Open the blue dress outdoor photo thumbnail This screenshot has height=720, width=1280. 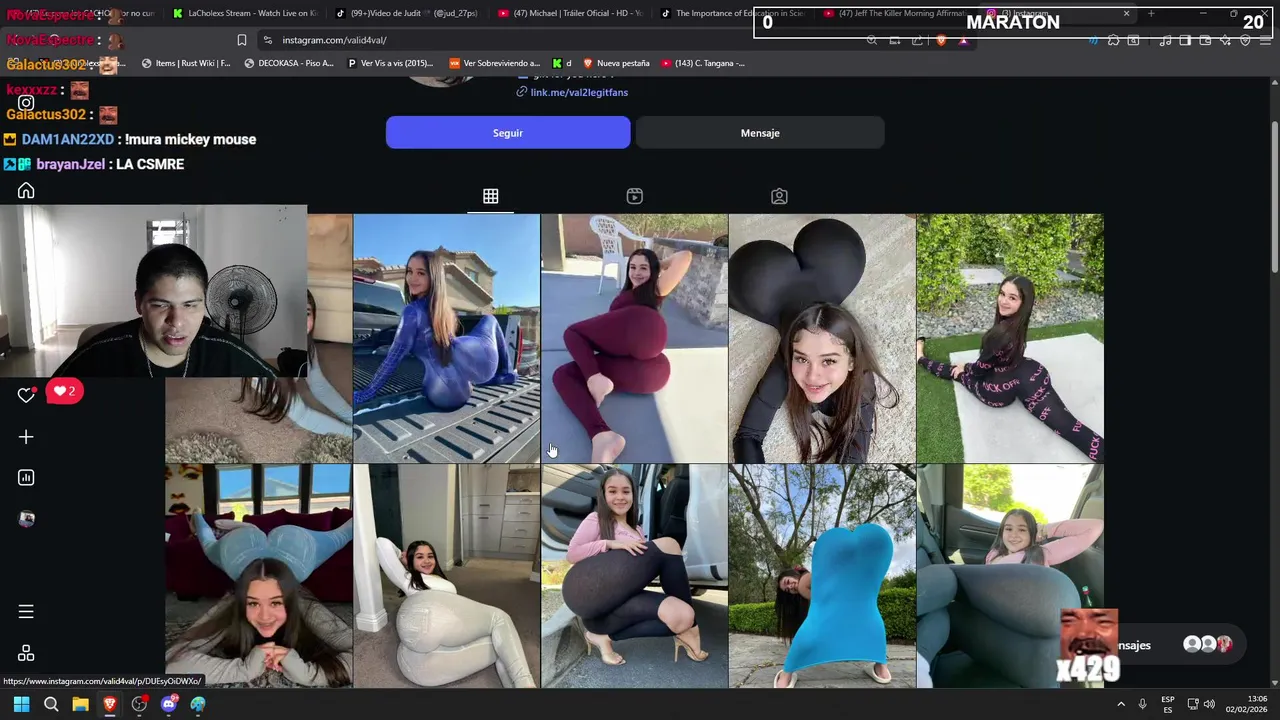click(822, 576)
